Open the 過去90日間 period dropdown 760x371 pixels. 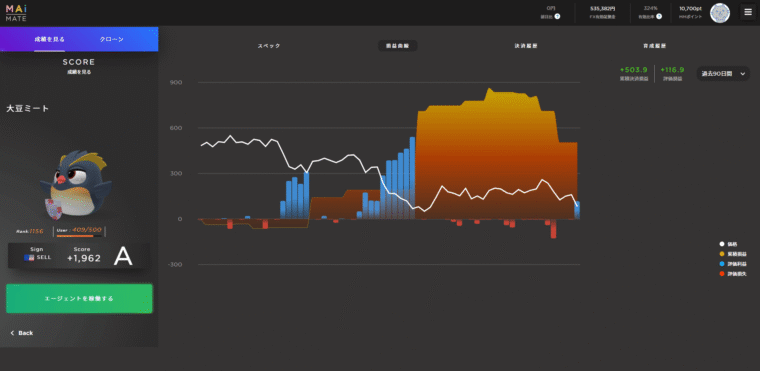pos(723,74)
